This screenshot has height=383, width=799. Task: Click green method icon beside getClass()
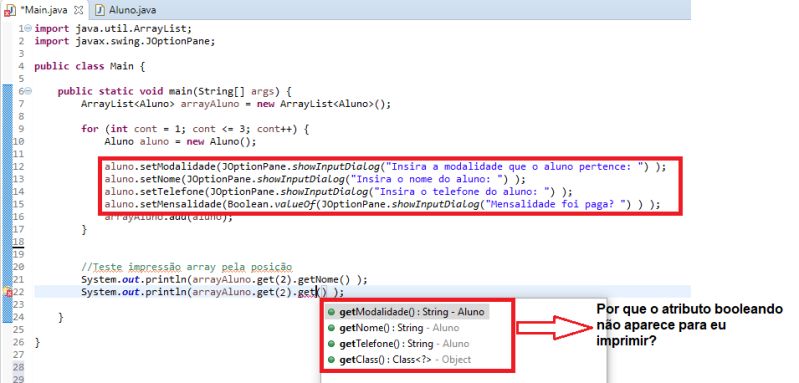pos(331,360)
